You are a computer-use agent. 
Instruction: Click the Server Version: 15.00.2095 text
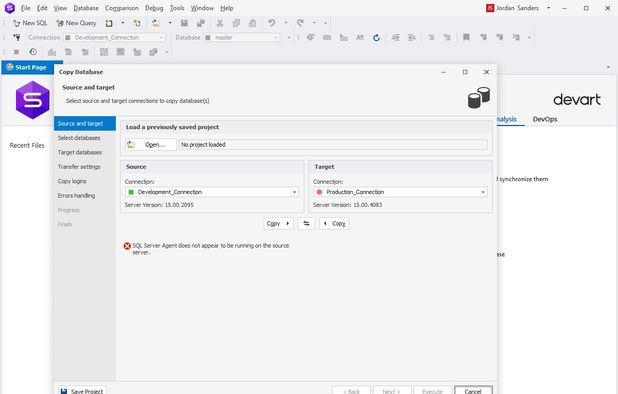[x=159, y=205]
